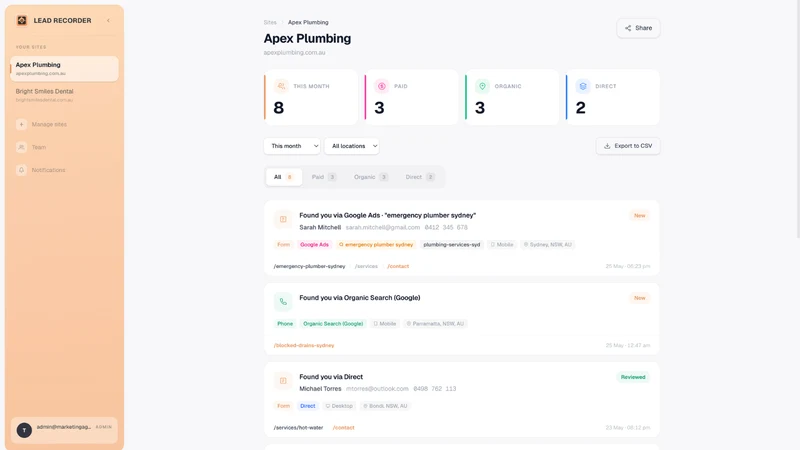
Task: Click the Lead Recorder logo icon
Action: 22,20
